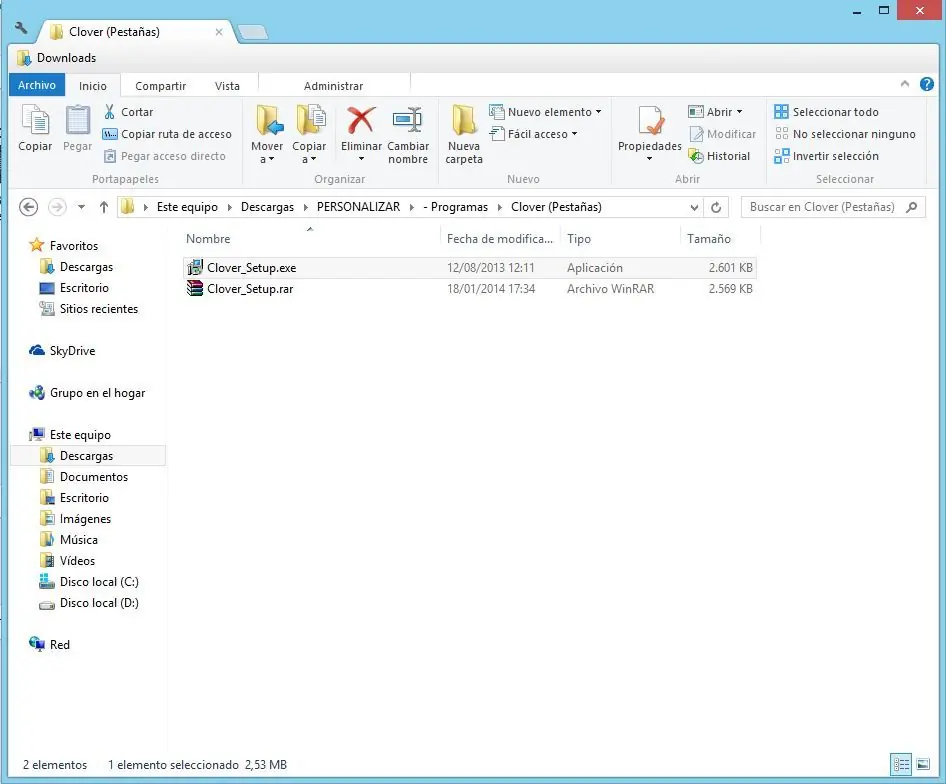Click the Forward navigation arrow

(x=57, y=207)
